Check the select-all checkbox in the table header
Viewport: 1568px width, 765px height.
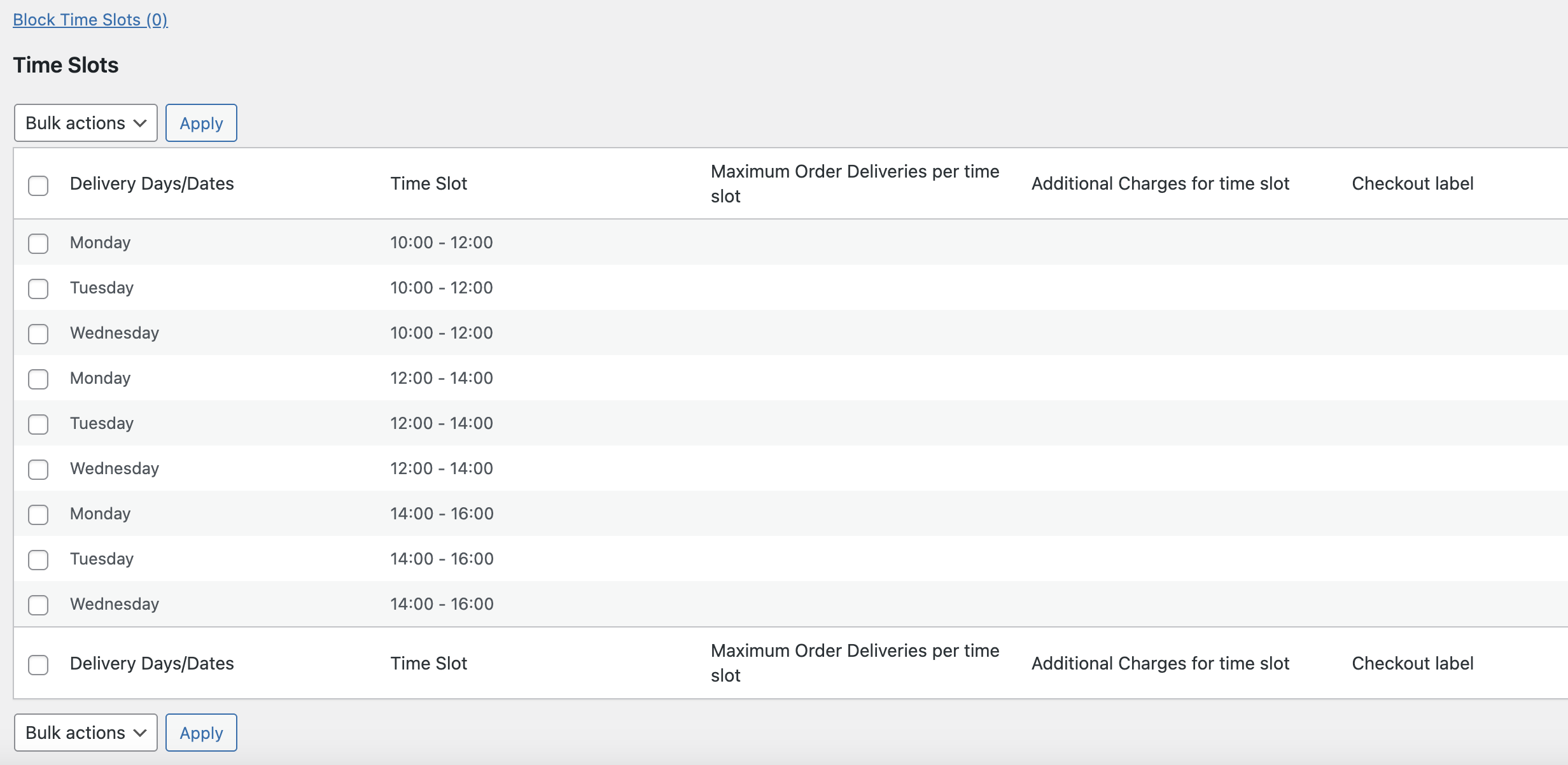[38, 185]
